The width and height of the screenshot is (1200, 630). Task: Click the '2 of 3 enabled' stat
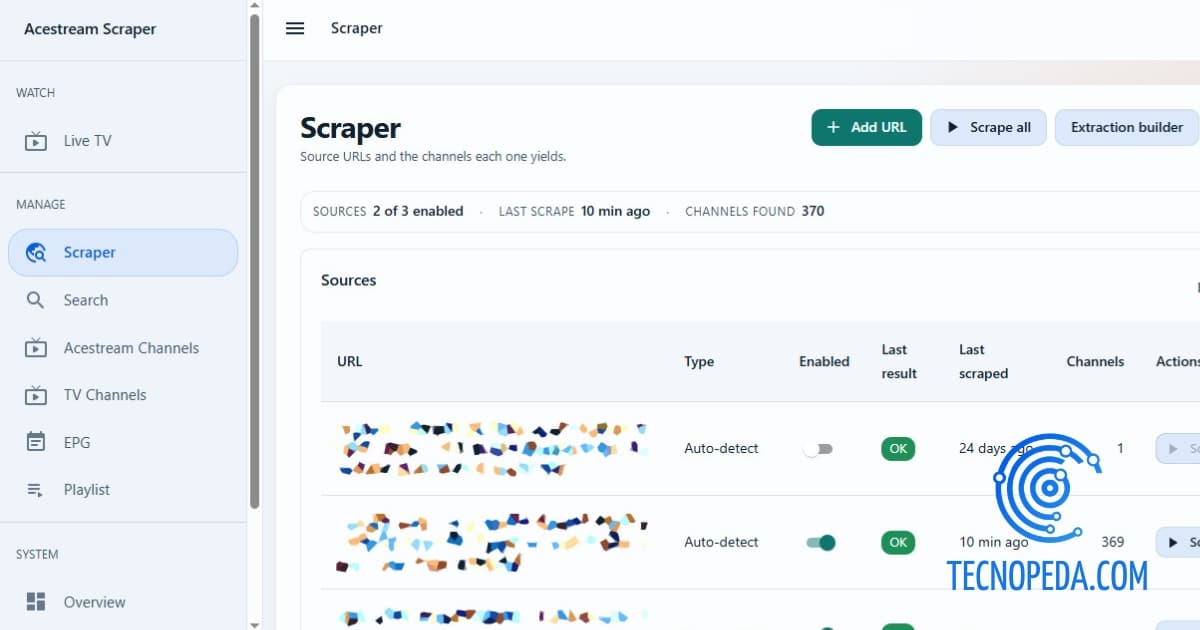(x=418, y=212)
